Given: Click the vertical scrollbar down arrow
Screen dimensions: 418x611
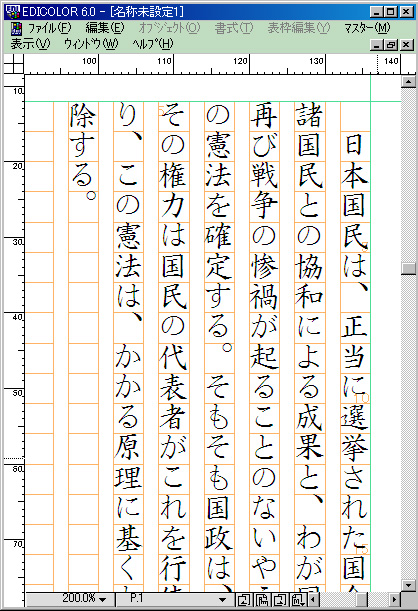Looking at the screenshot, I should pos(409,585).
